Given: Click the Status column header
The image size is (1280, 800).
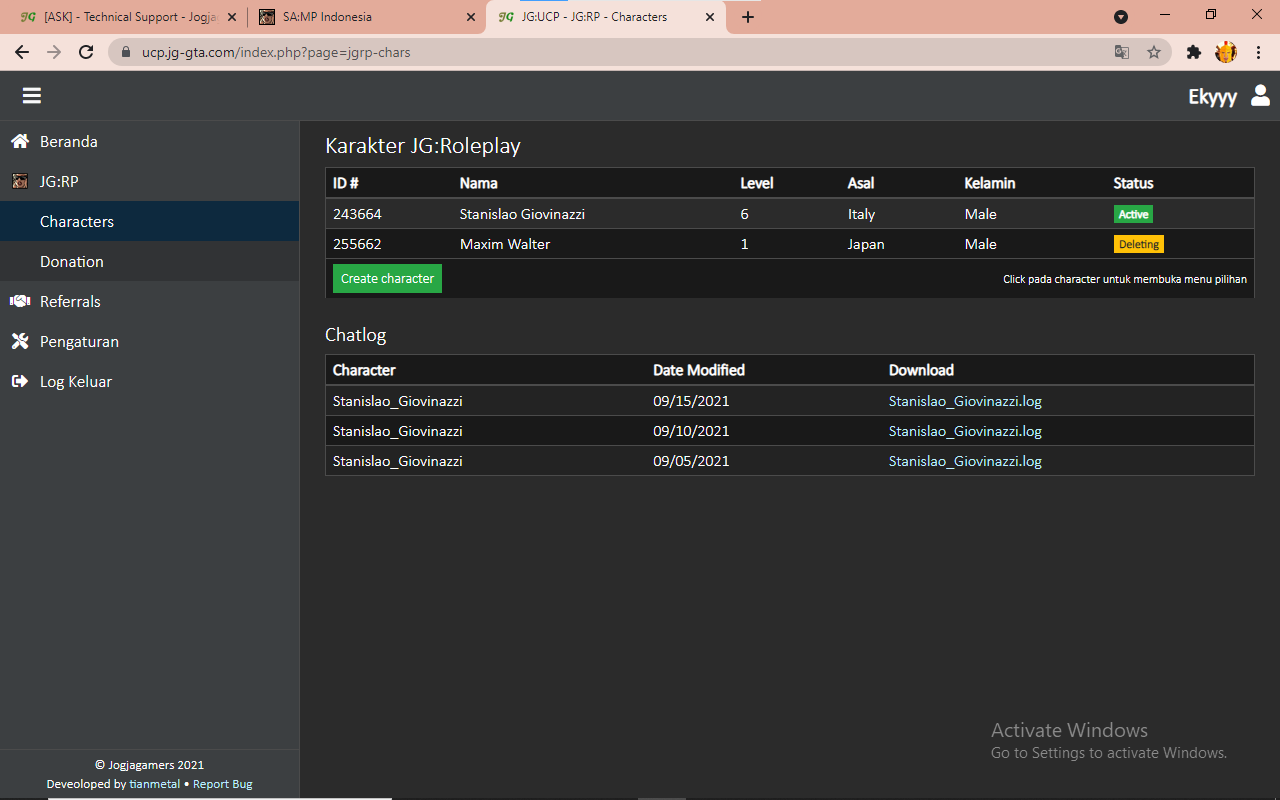Looking at the screenshot, I should click(x=1133, y=183).
